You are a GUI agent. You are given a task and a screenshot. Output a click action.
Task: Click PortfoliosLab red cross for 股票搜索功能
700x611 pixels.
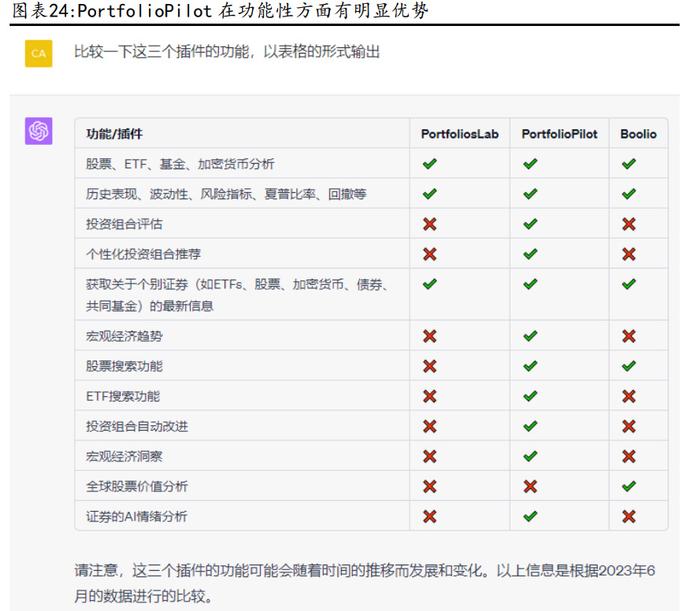(429, 366)
